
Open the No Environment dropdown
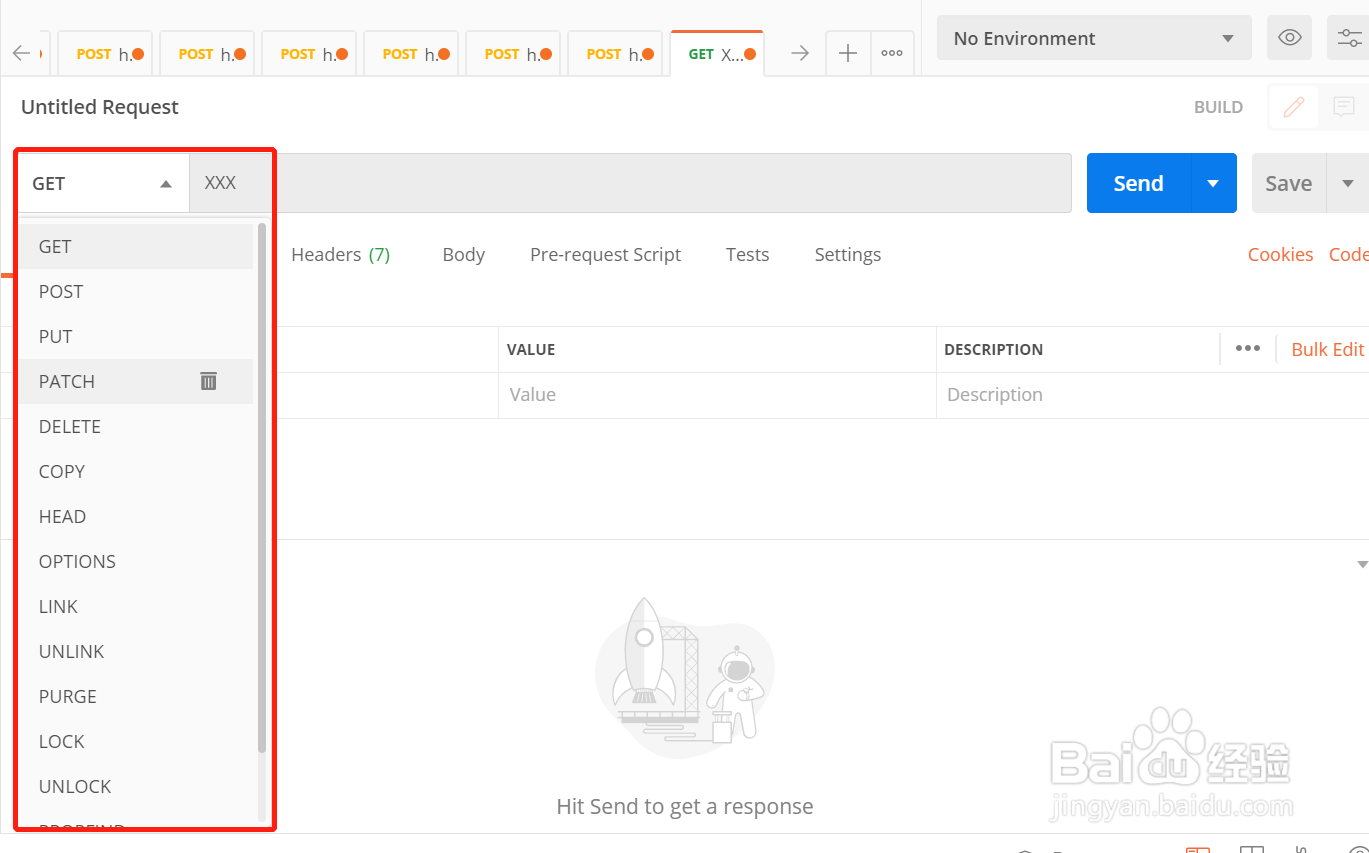click(1093, 39)
